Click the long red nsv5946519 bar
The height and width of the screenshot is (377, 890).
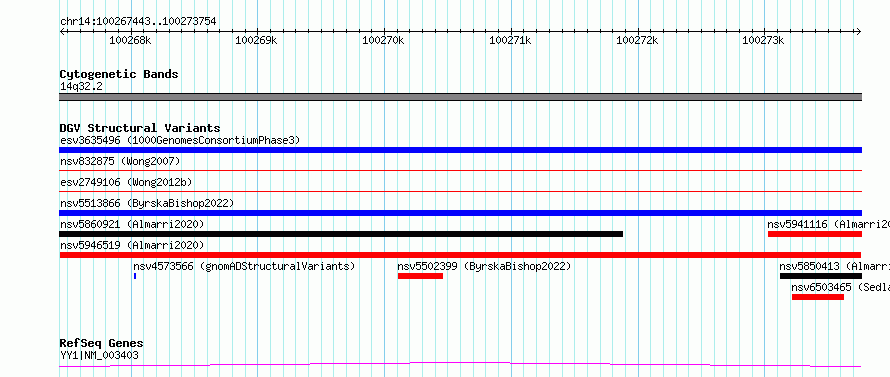pyautogui.click(x=460, y=255)
